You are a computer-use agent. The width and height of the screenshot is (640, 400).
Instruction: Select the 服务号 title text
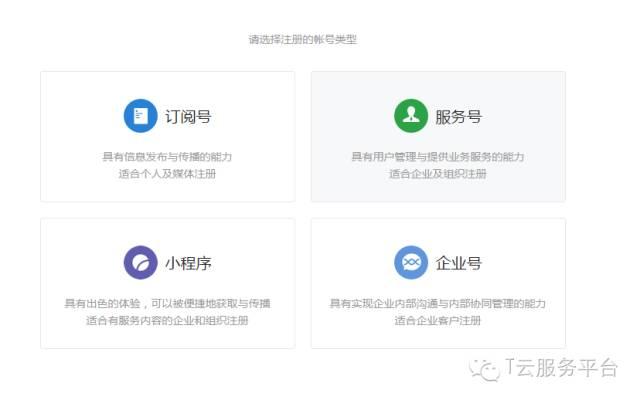458,117
